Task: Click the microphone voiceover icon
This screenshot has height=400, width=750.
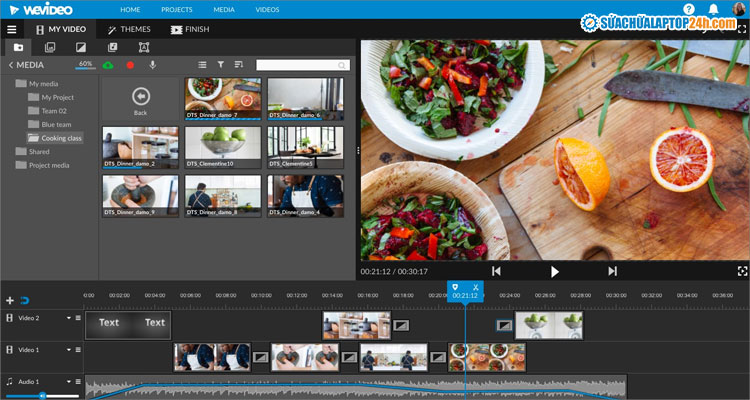Action: tap(153, 65)
